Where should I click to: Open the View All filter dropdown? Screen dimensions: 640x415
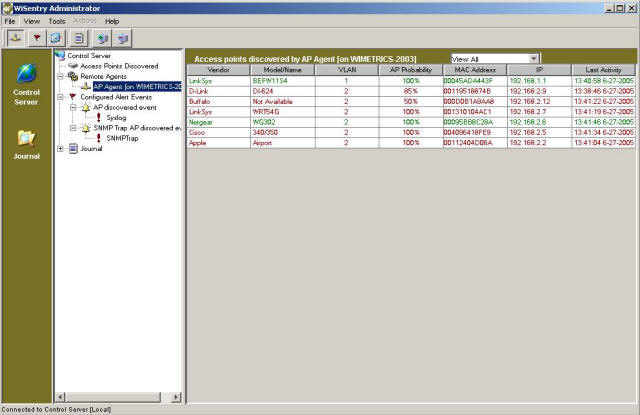tap(533, 59)
